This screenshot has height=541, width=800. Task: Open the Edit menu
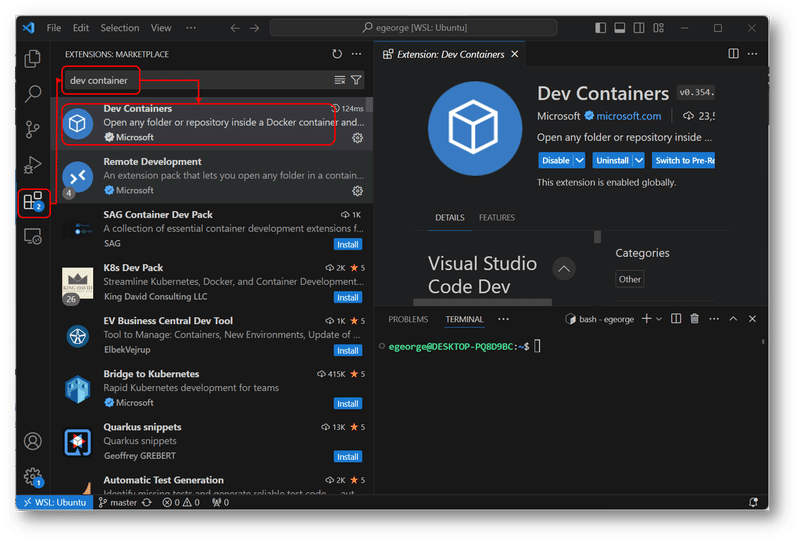pyautogui.click(x=81, y=28)
